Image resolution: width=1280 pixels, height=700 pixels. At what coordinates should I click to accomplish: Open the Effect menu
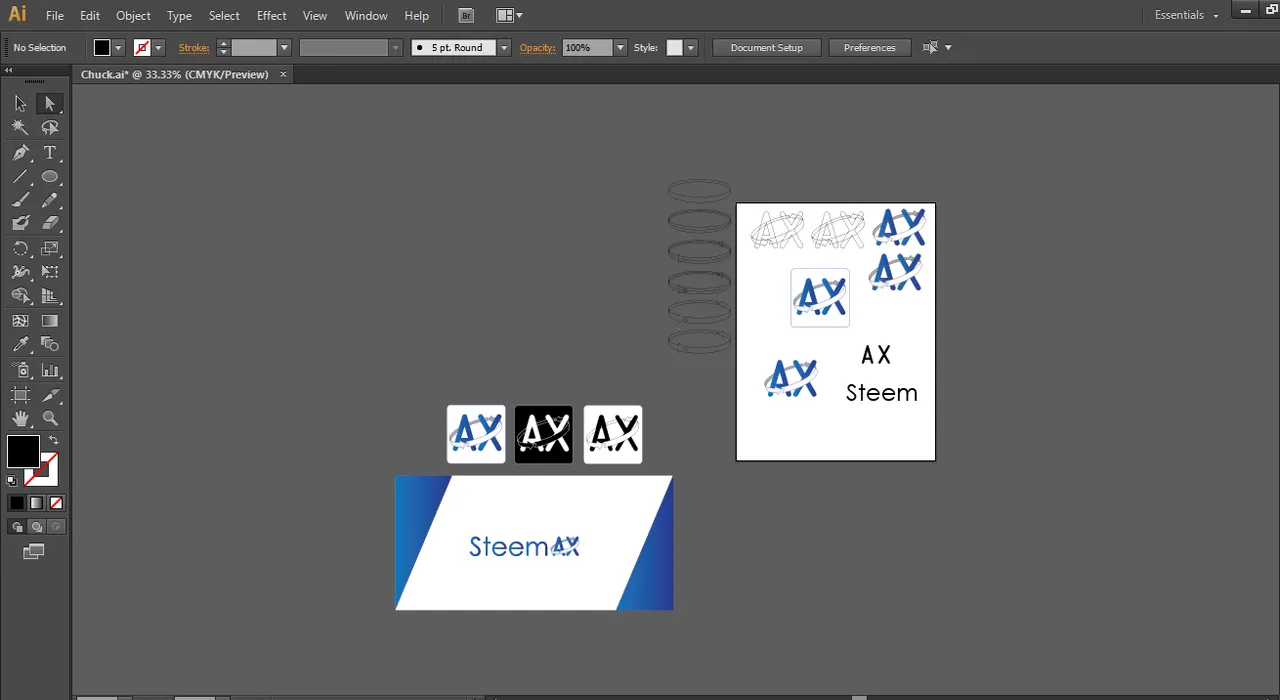[272, 15]
